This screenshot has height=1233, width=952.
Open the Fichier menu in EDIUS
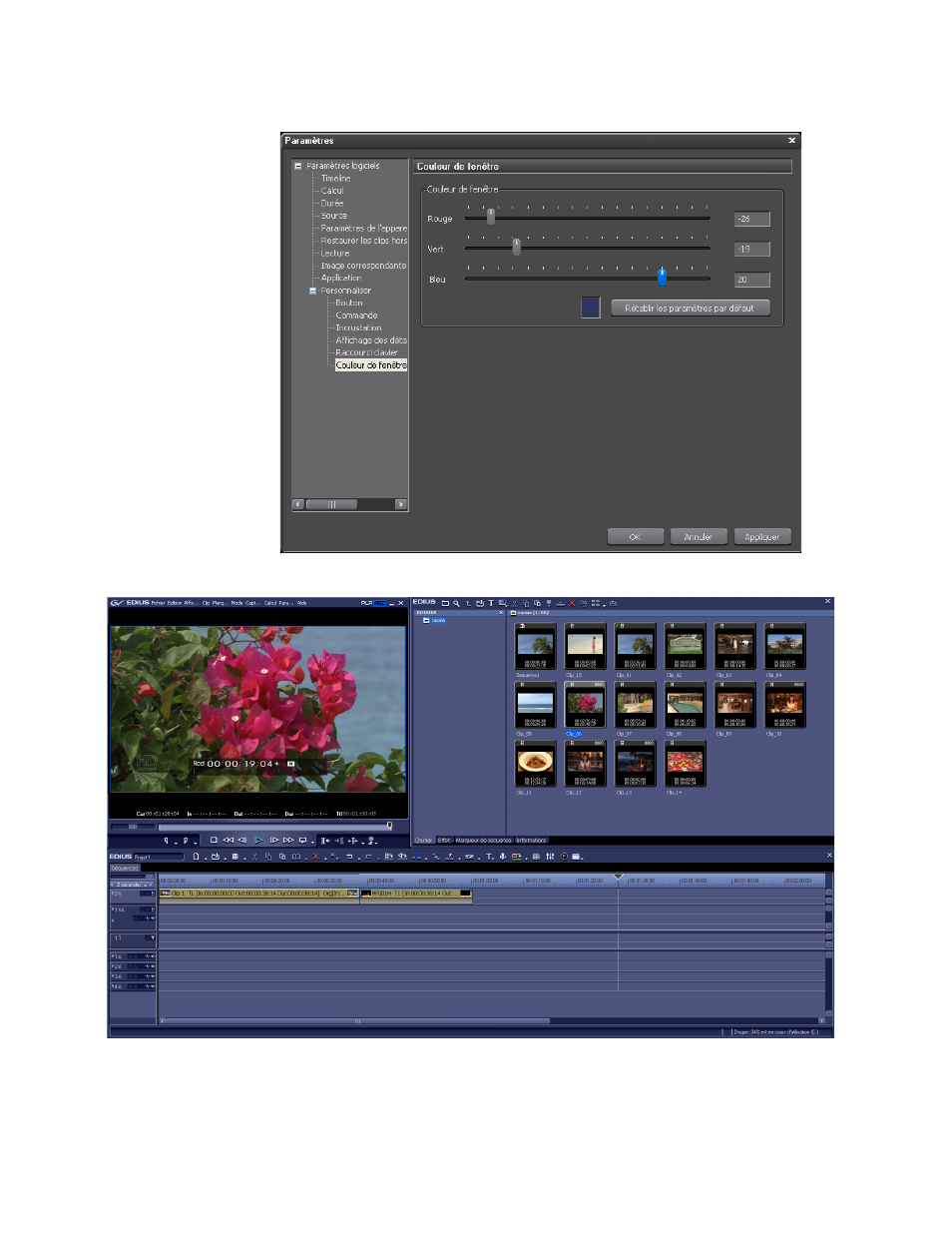[x=157, y=602]
